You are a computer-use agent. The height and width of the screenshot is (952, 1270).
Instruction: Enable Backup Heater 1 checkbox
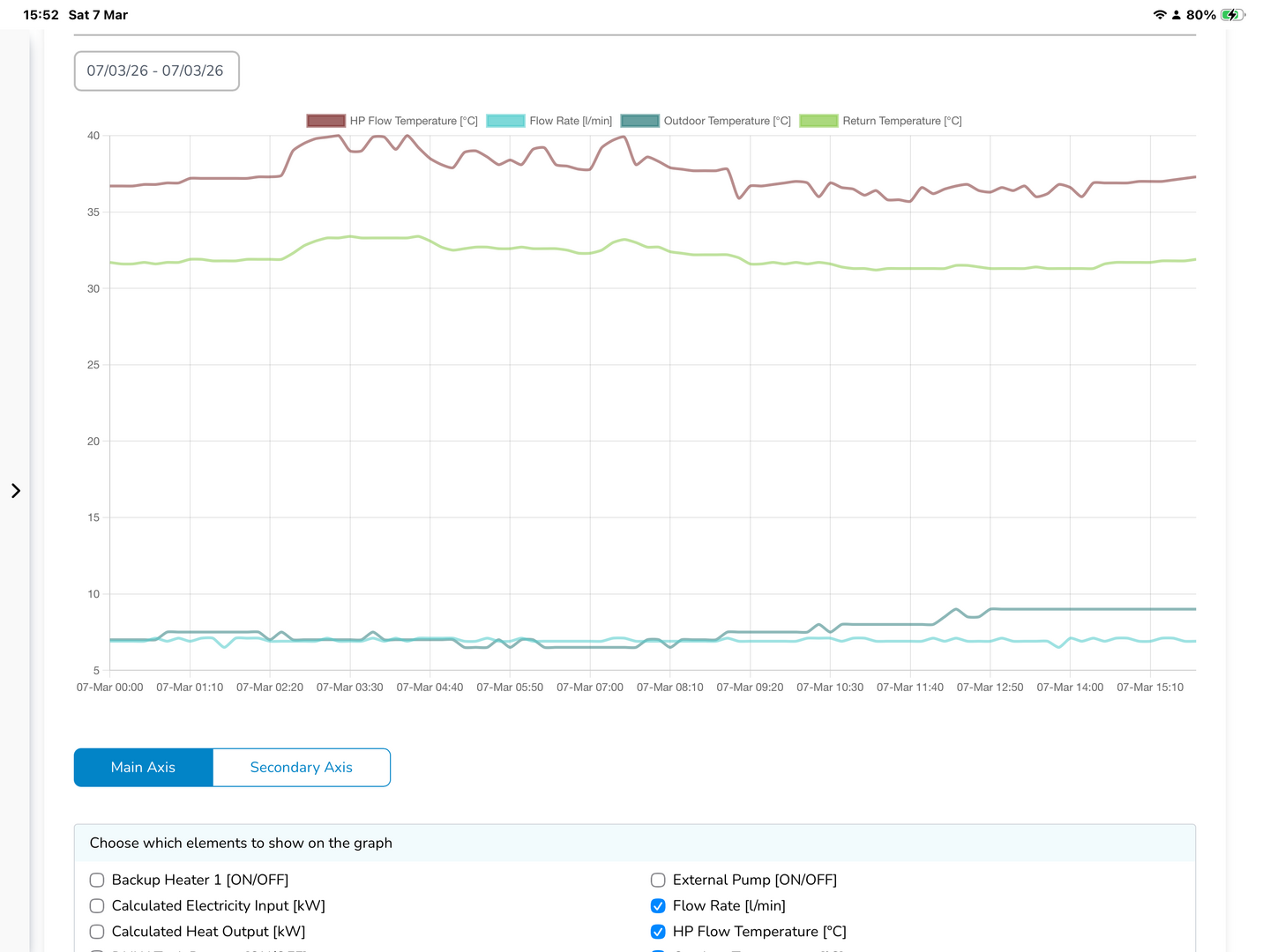(97, 880)
